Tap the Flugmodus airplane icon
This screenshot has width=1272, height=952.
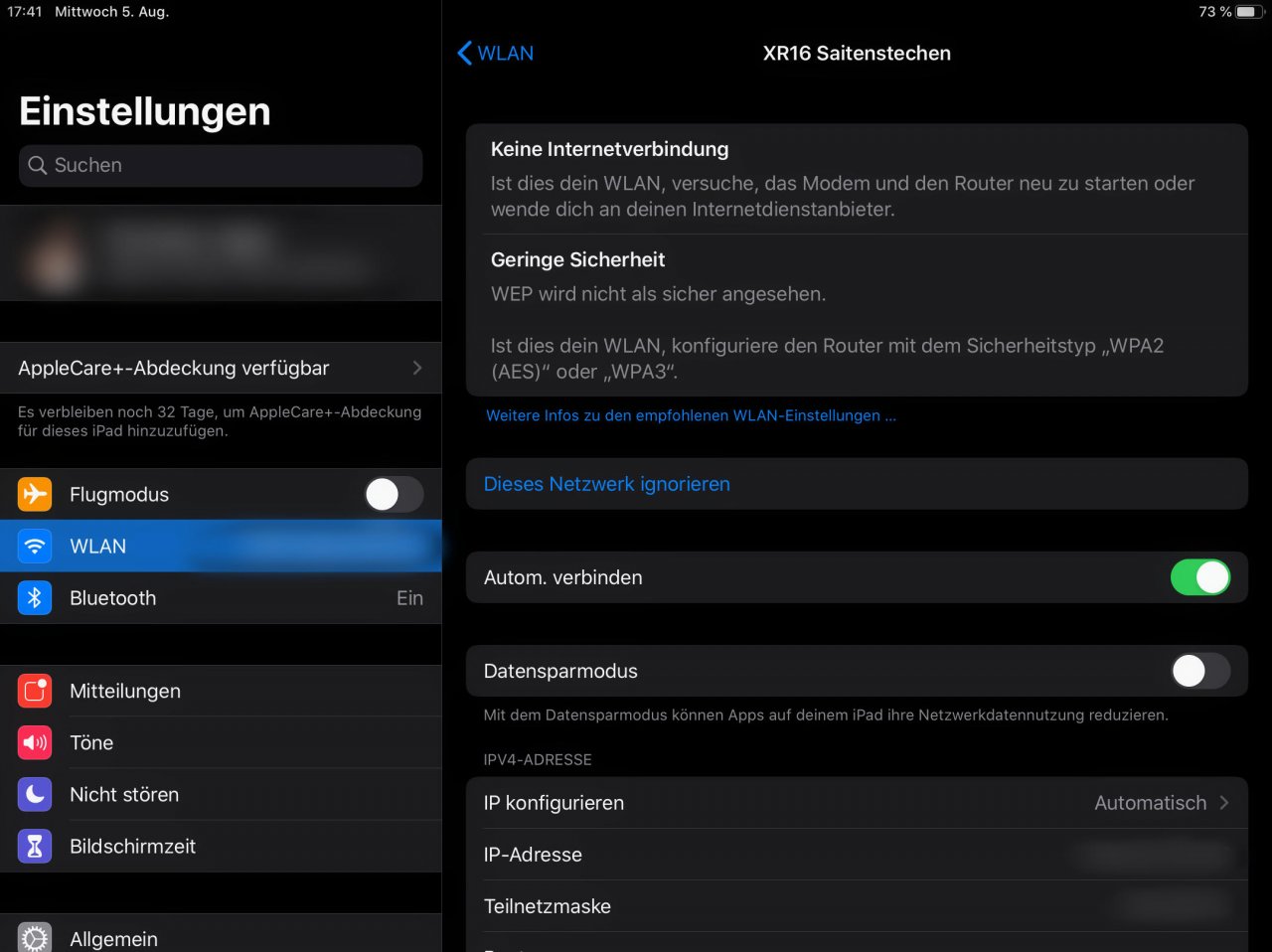[x=35, y=494]
